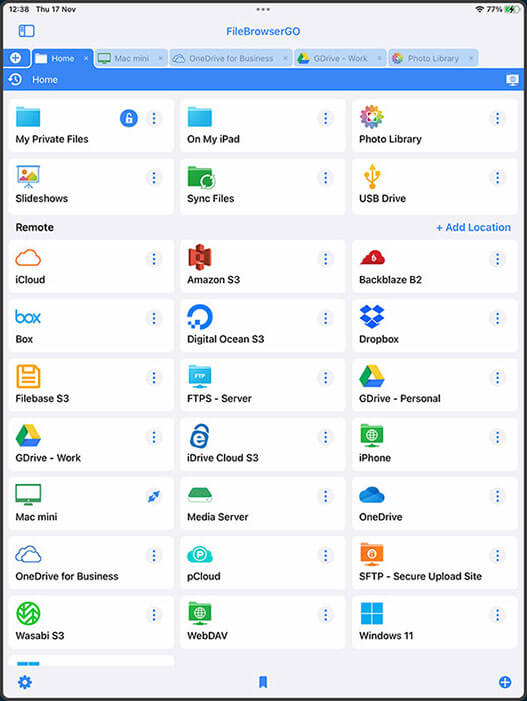This screenshot has height=701, width=527.
Task: Open options menu for Slideshows
Action: pos(154,178)
